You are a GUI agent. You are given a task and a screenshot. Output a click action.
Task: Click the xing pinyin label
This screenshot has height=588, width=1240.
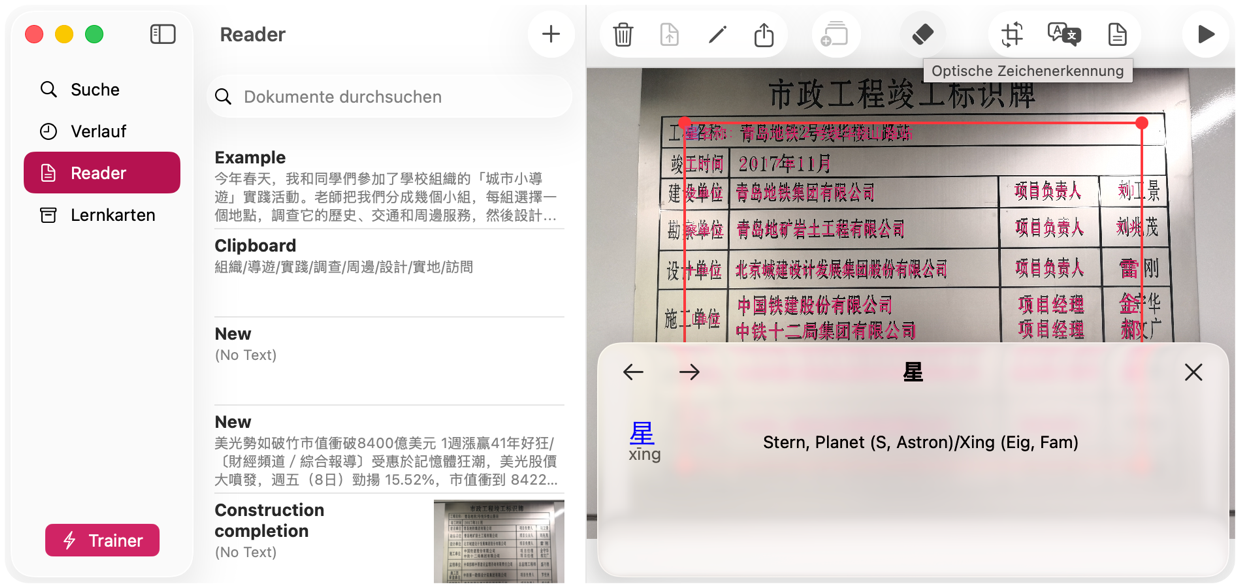click(644, 455)
